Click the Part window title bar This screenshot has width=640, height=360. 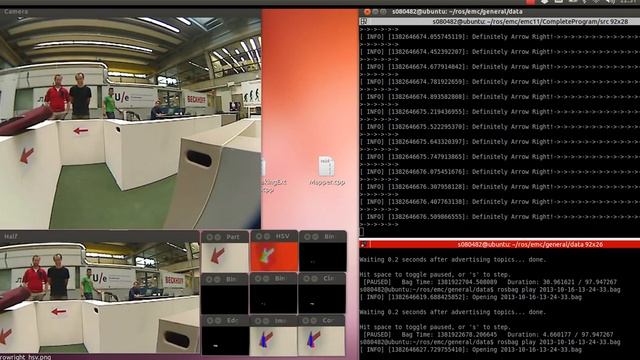click(225, 237)
